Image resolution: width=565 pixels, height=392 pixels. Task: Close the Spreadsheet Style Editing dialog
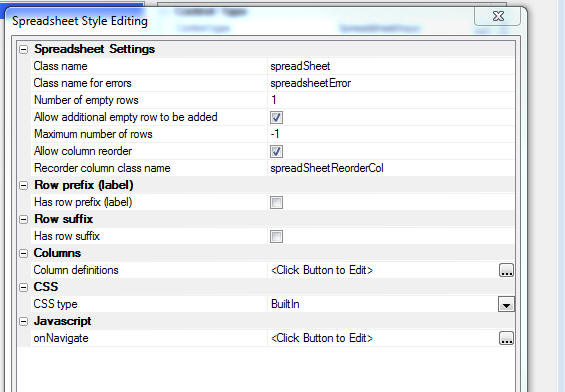(498, 16)
